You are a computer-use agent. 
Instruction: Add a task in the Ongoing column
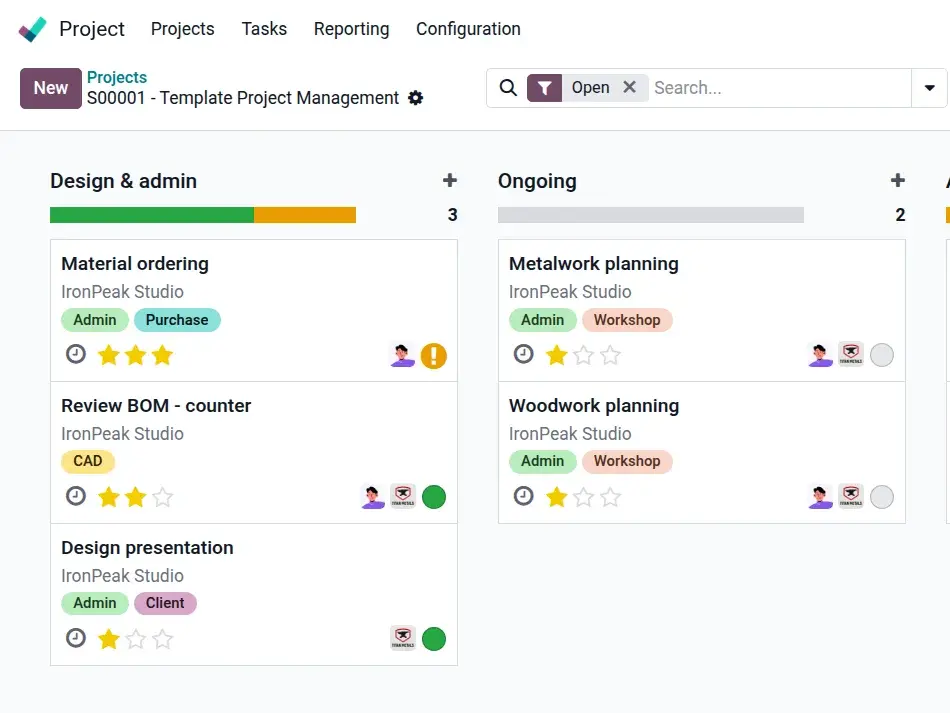898,181
